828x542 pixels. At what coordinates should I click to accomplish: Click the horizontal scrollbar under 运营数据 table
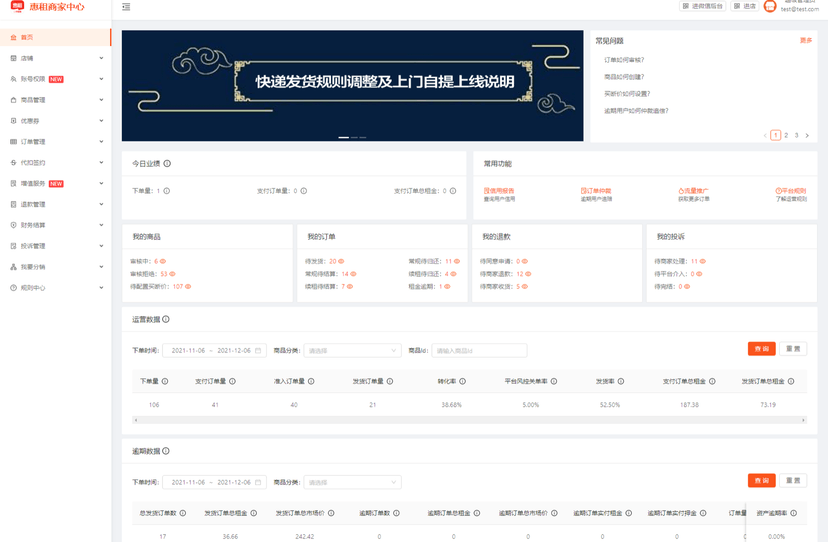(x=469, y=420)
